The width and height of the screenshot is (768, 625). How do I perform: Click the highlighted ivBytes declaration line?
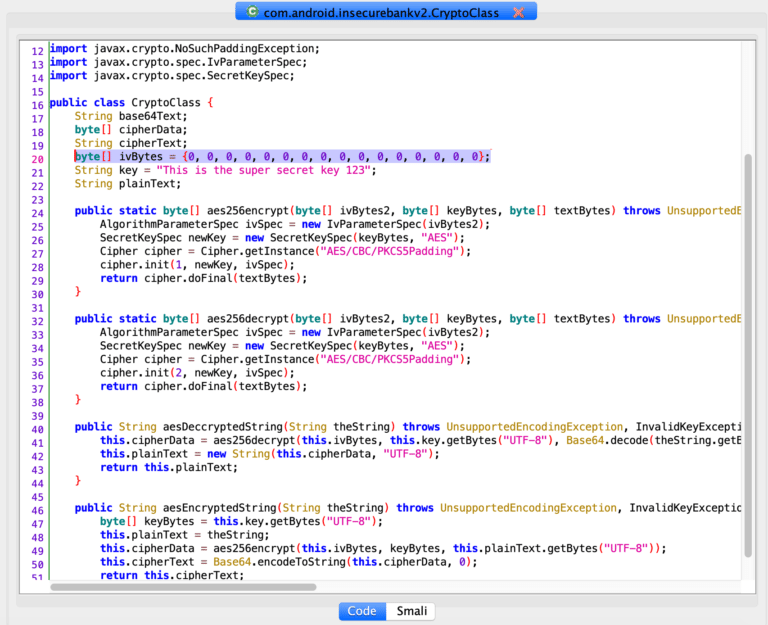[282, 157]
